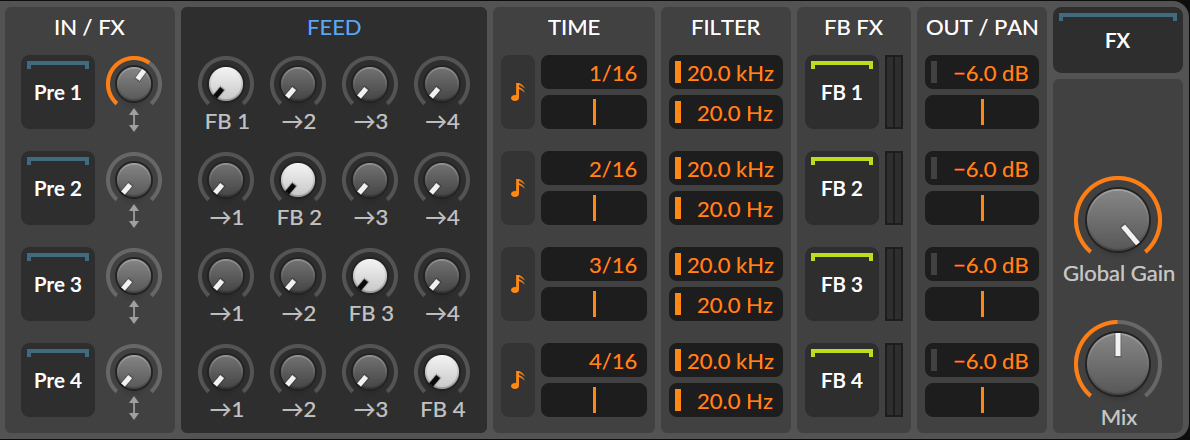Click row one's →4 cross-feed knob
Image resolution: width=1190 pixels, height=440 pixels.
click(x=442, y=83)
